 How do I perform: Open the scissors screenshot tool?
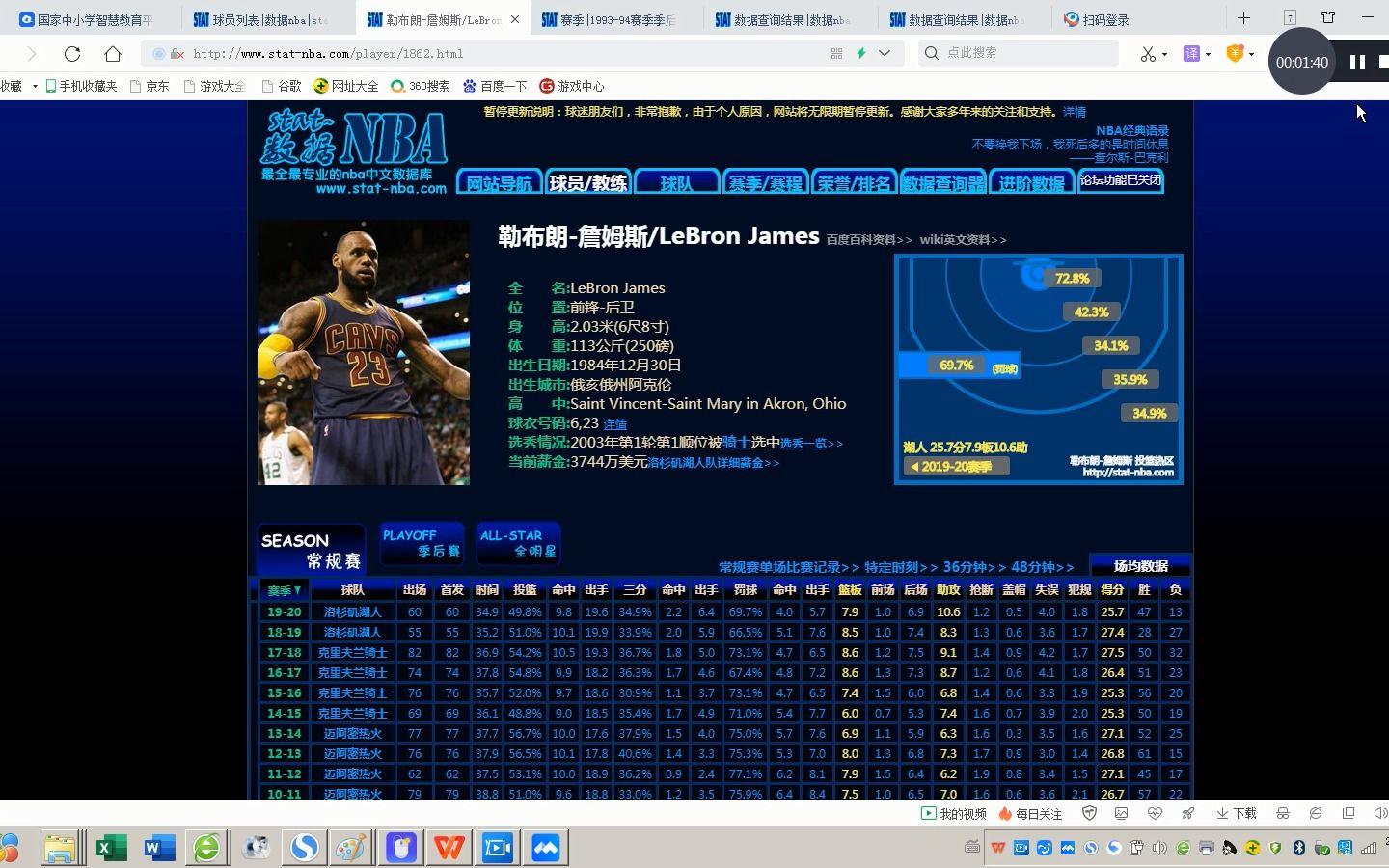(x=1147, y=54)
